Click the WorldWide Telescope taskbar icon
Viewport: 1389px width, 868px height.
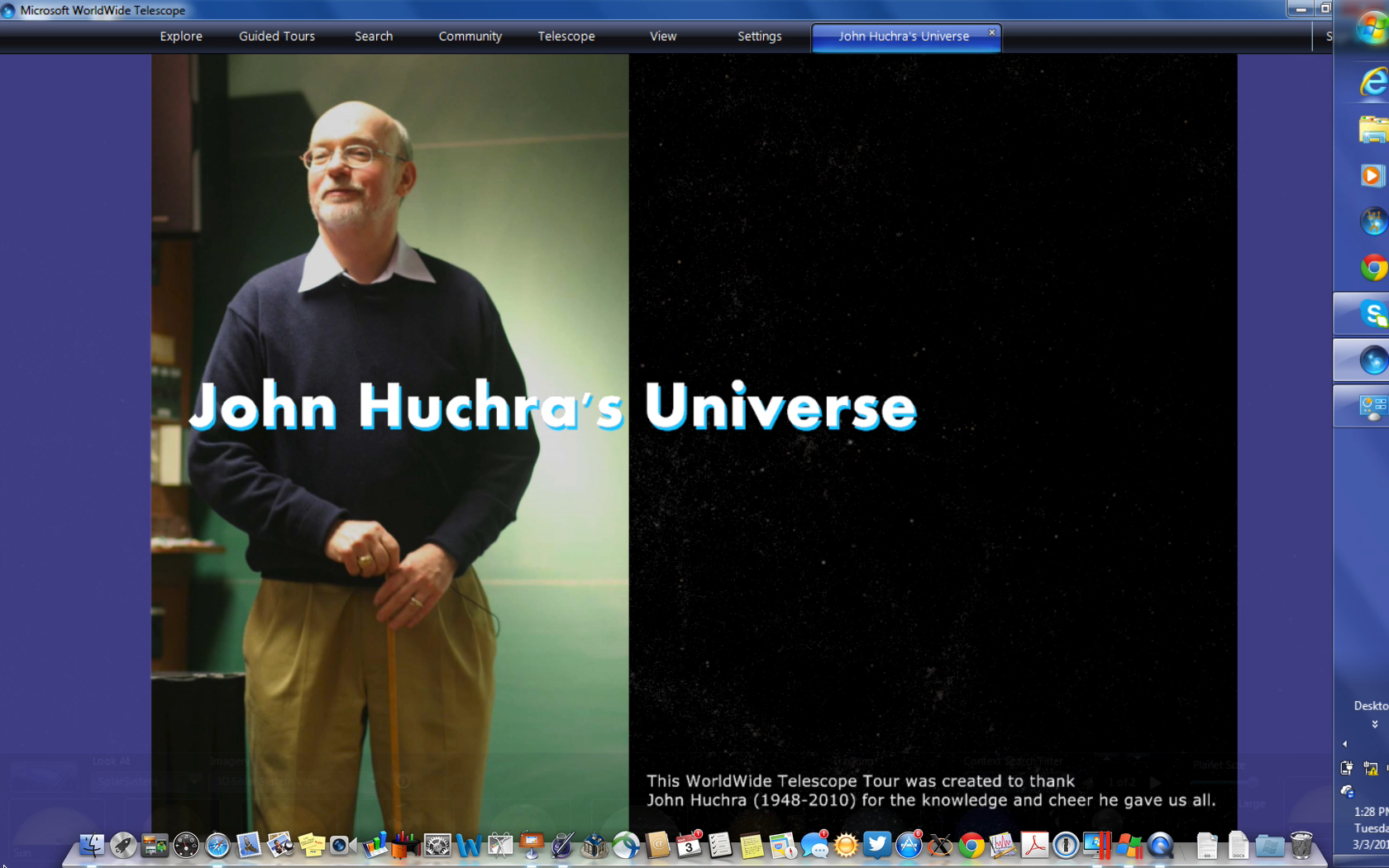pos(1372,360)
